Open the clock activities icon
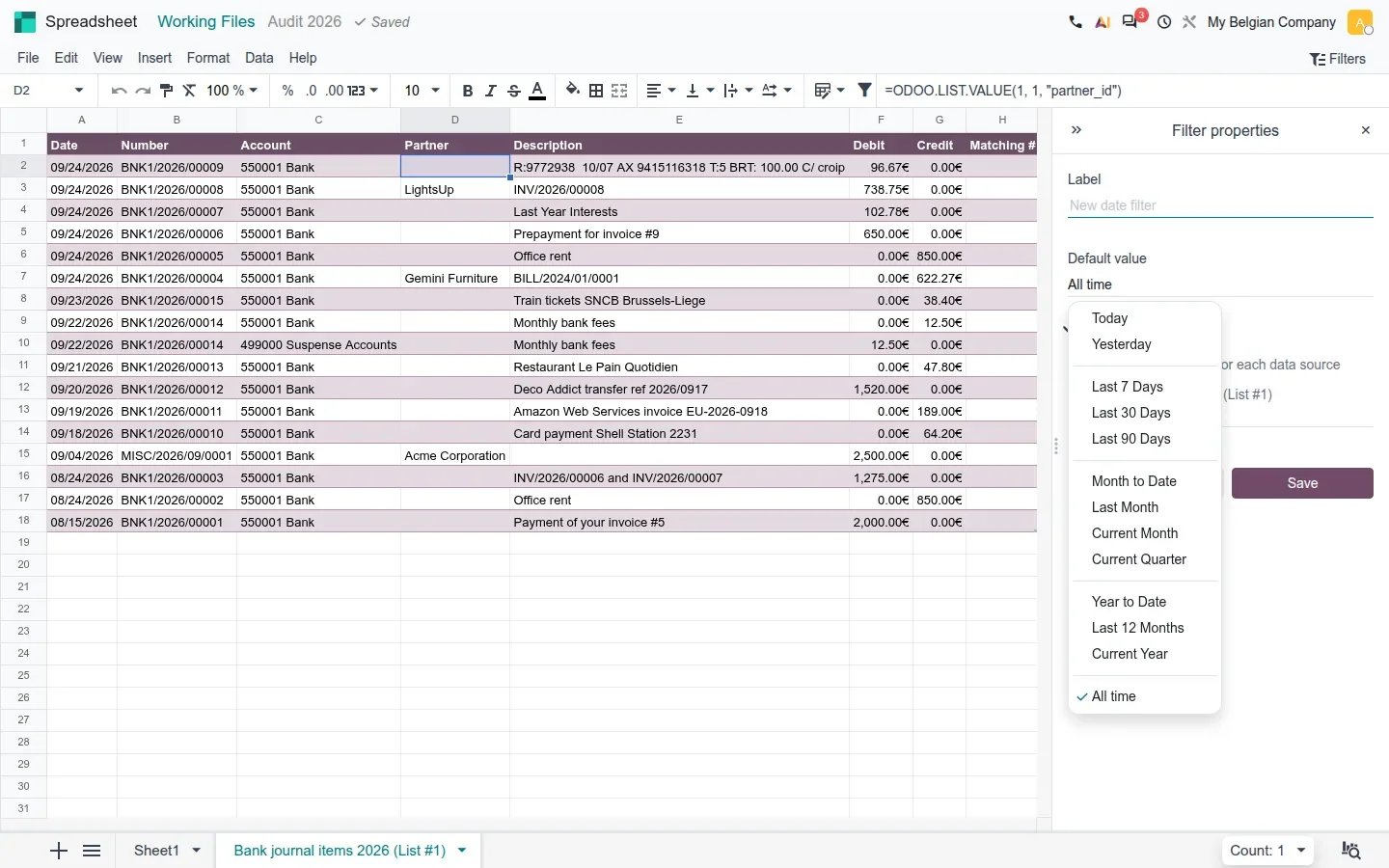The height and width of the screenshot is (868, 1389). click(x=1164, y=21)
